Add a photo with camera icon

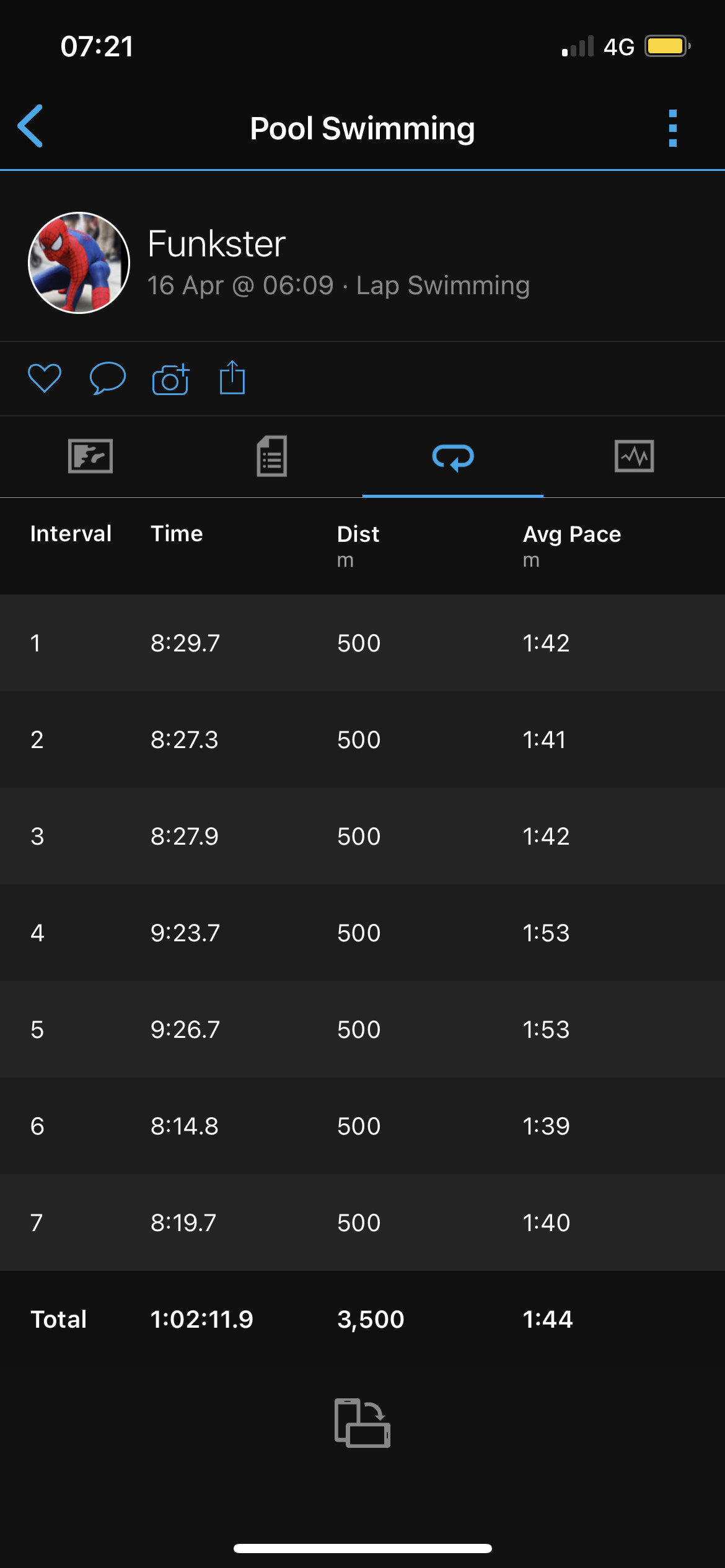170,379
